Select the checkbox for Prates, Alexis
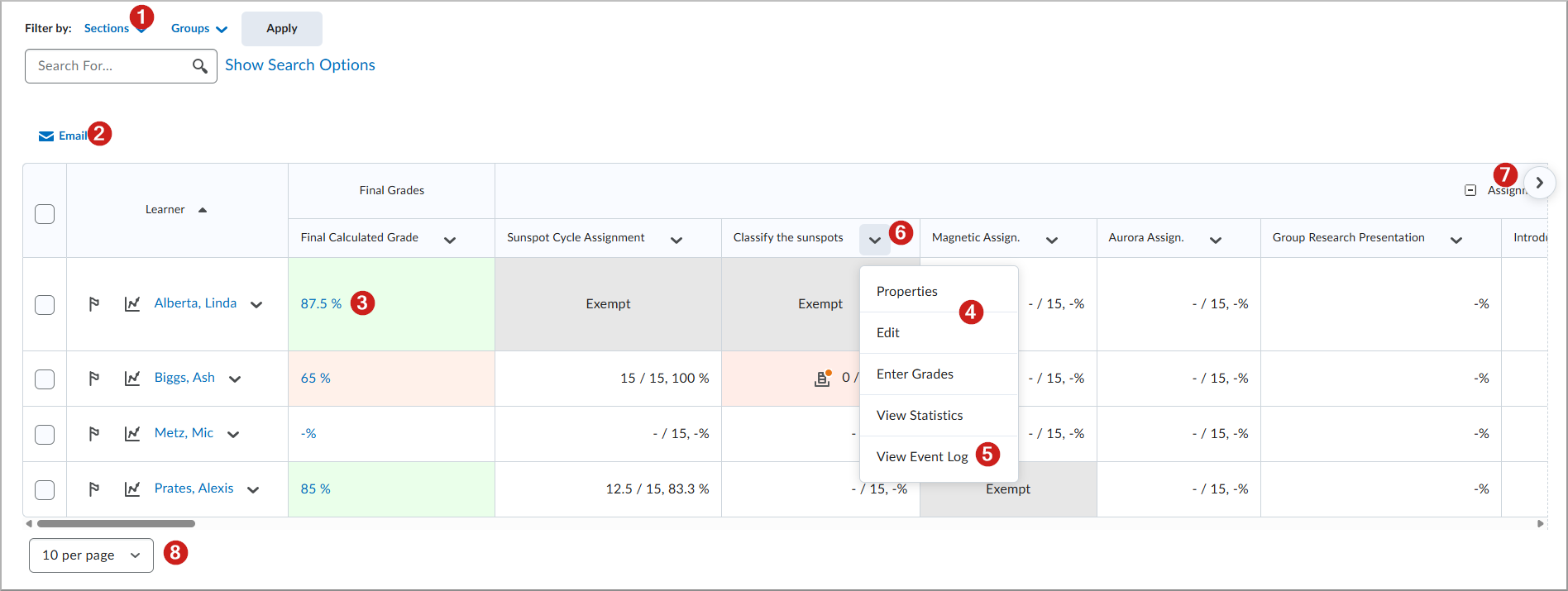This screenshot has height=591, width=1568. click(45, 490)
